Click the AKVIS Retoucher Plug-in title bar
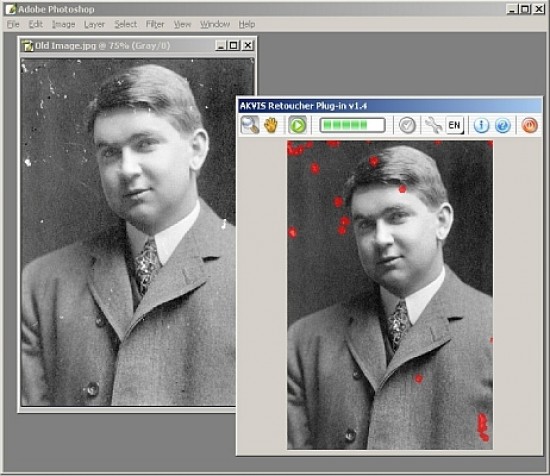Image resolution: width=550 pixels, height=476 pixels. coord(390,106)
